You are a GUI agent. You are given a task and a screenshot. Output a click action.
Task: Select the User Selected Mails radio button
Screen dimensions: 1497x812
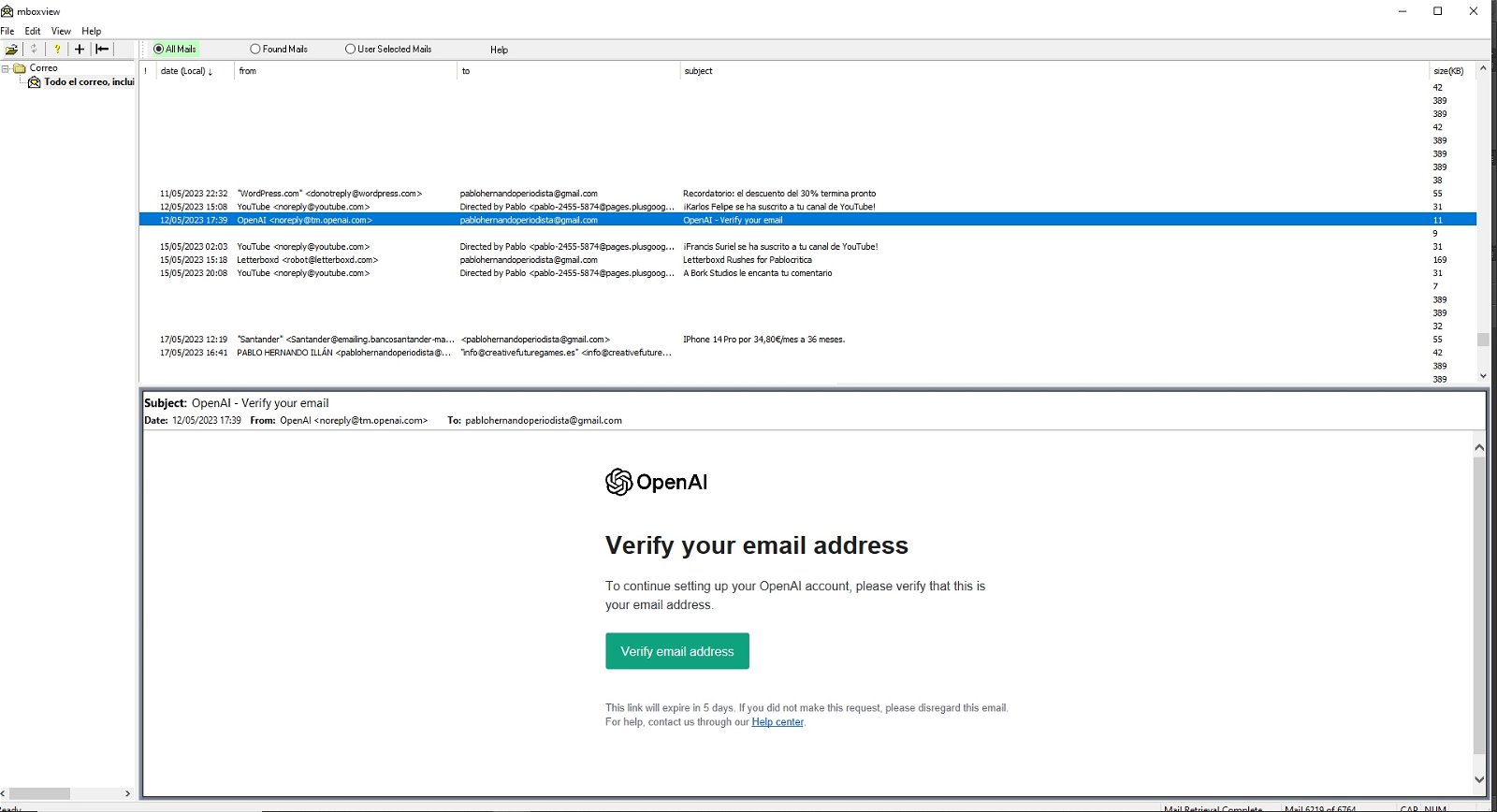[x=350, y=49]
